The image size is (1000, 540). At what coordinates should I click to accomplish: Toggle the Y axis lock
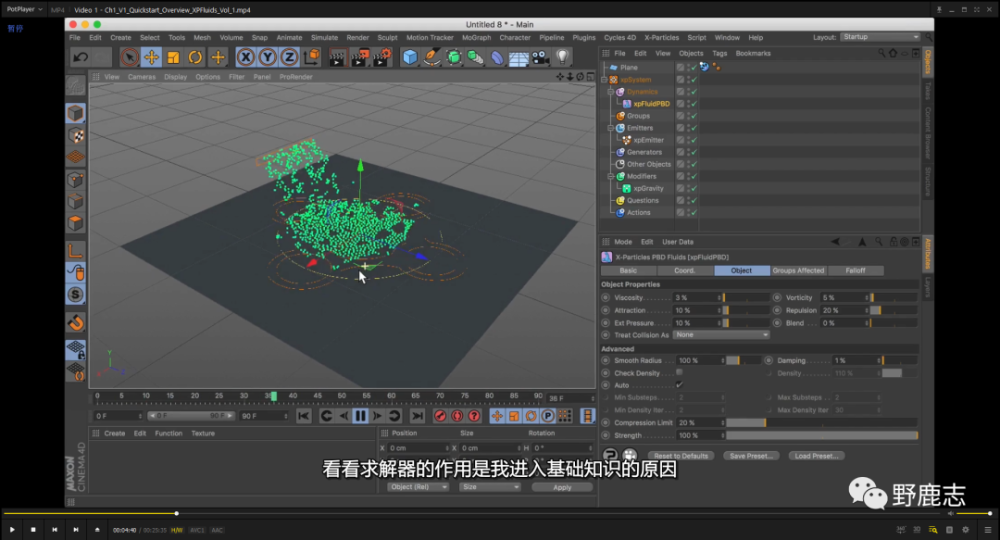point(267,57)
